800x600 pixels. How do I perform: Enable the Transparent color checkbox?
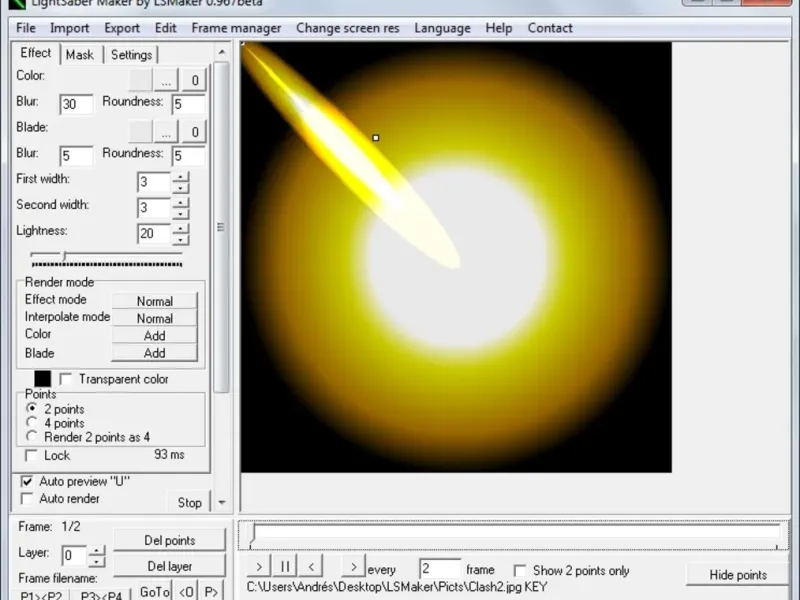point(66,379)
